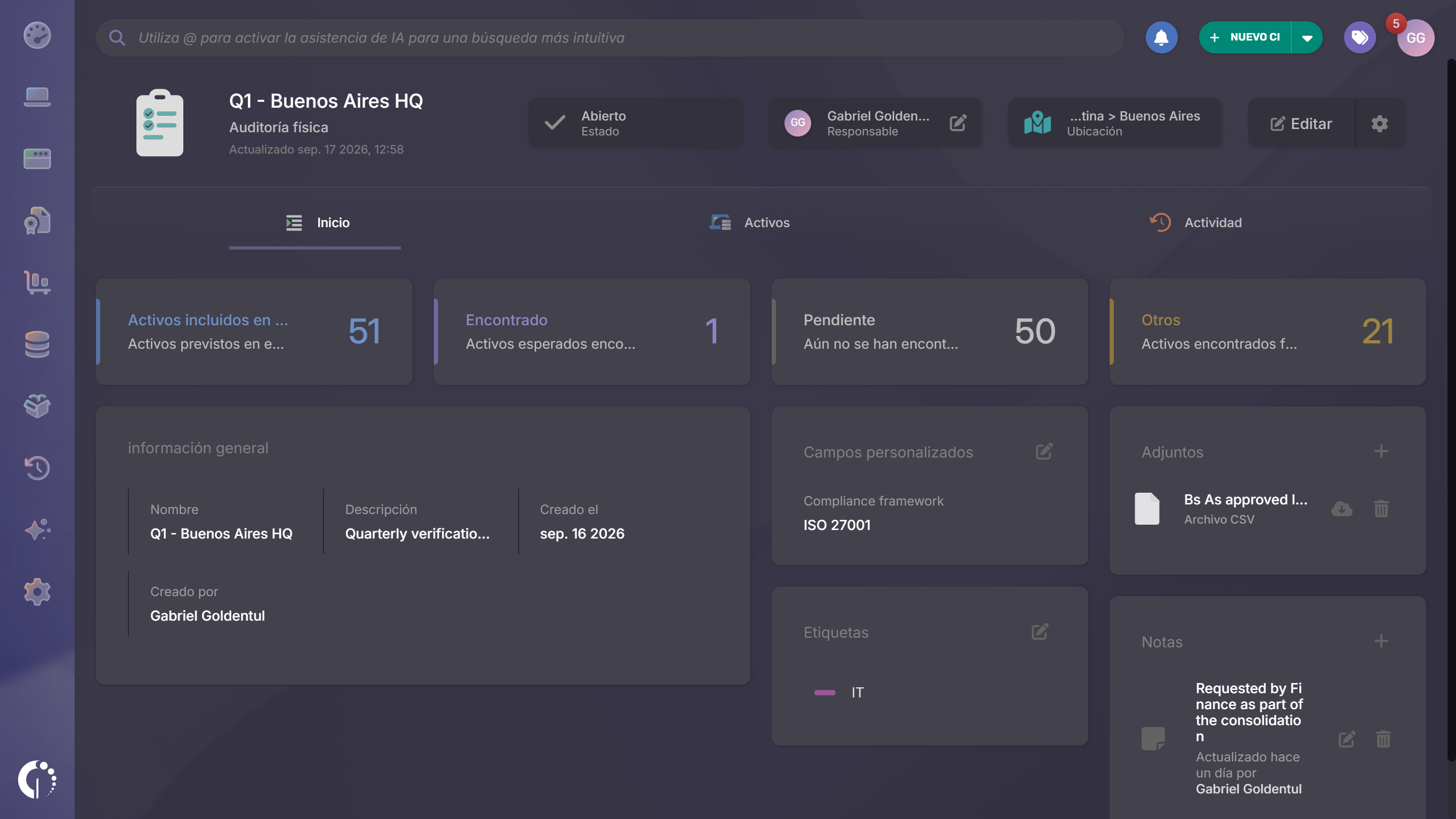Screen dimensions: 1456x819
Task: Open the Otros 21 card
Action: [x=1267, y=332]
